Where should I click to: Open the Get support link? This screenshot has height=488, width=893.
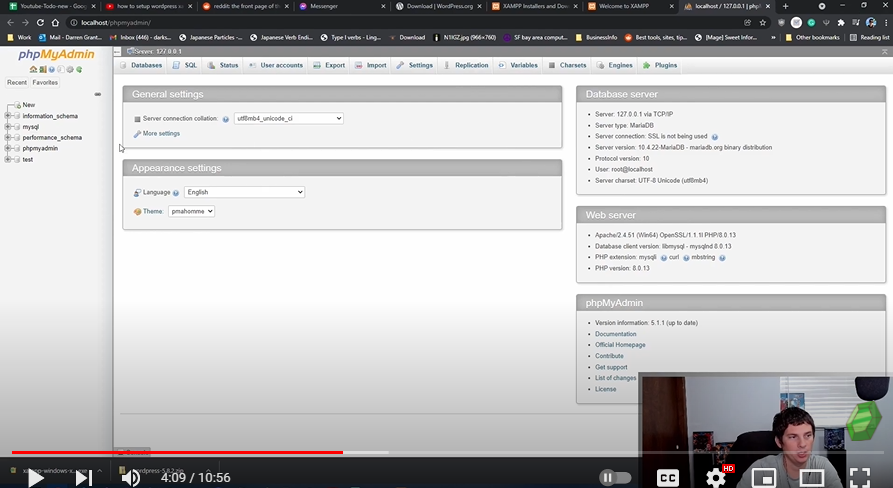611,367
